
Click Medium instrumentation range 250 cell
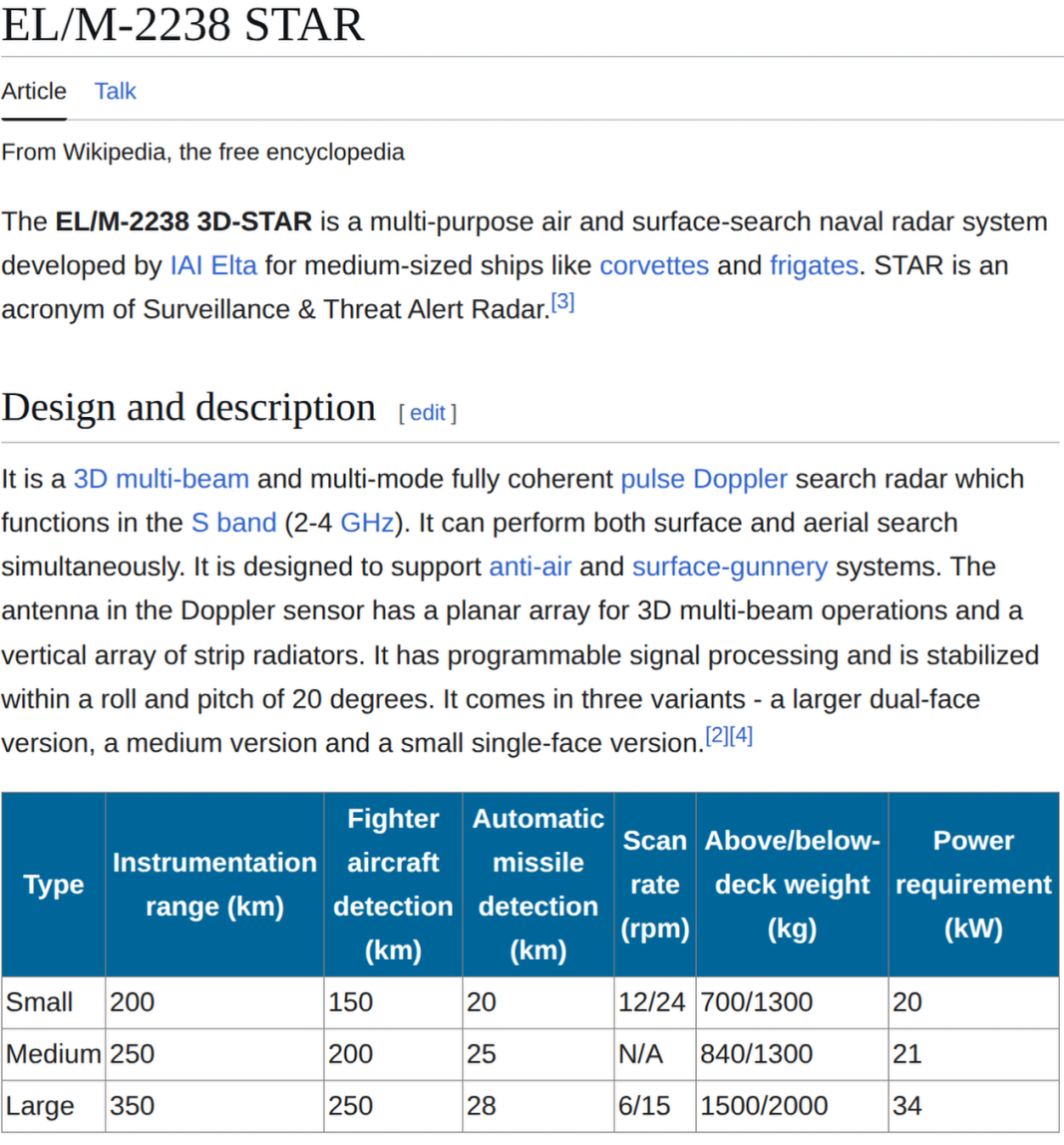tap(214, 1054)
